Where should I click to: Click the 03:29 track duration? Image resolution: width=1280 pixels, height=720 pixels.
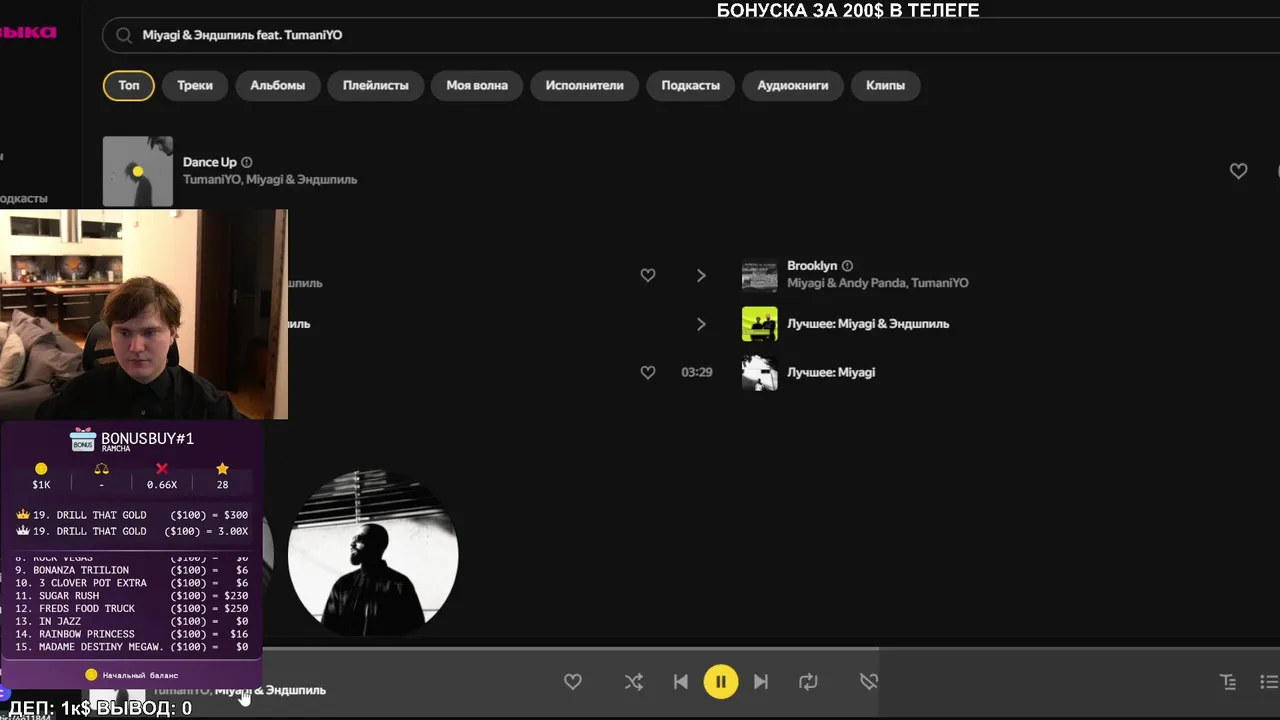coord(697,372)
